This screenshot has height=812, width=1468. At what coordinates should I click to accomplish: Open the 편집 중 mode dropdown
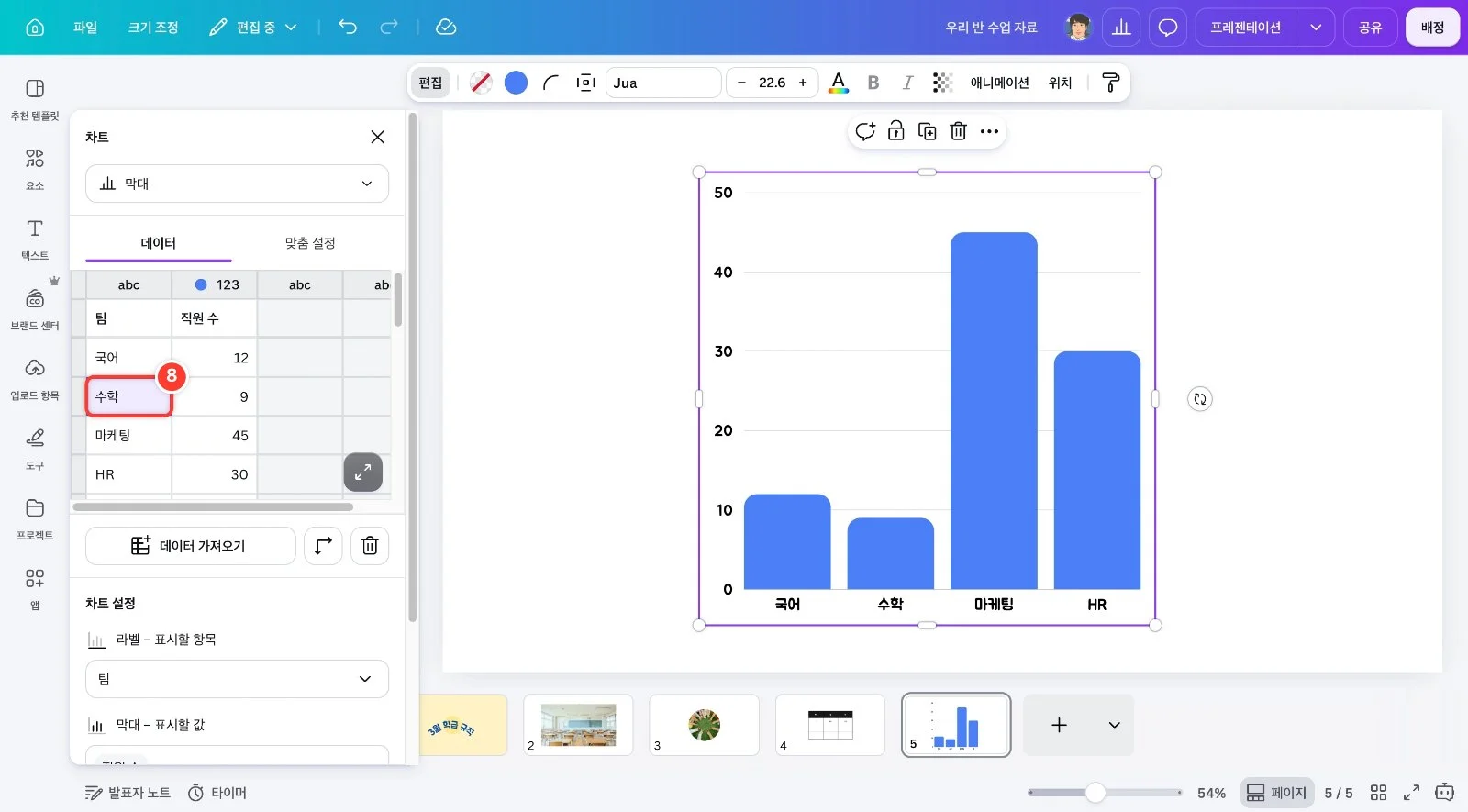click(x=253, y=28)
